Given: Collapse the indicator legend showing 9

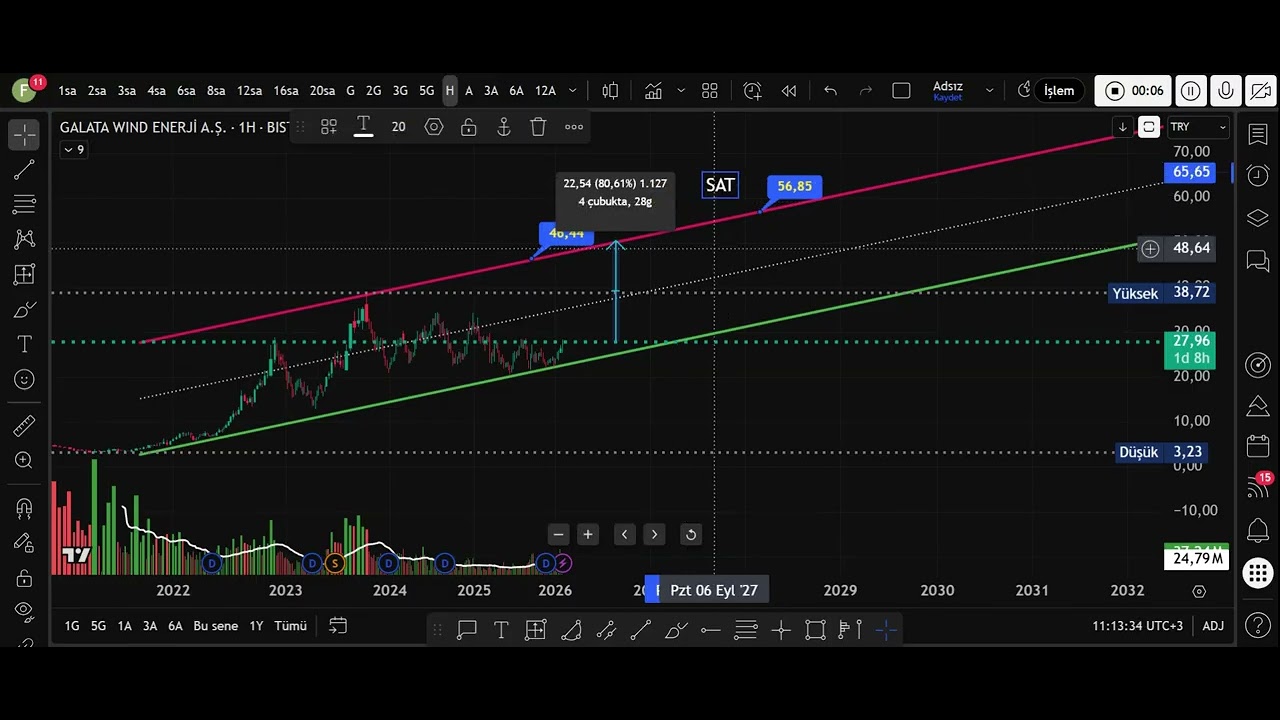Looking at the screenshot, I should tap(74, 150).
